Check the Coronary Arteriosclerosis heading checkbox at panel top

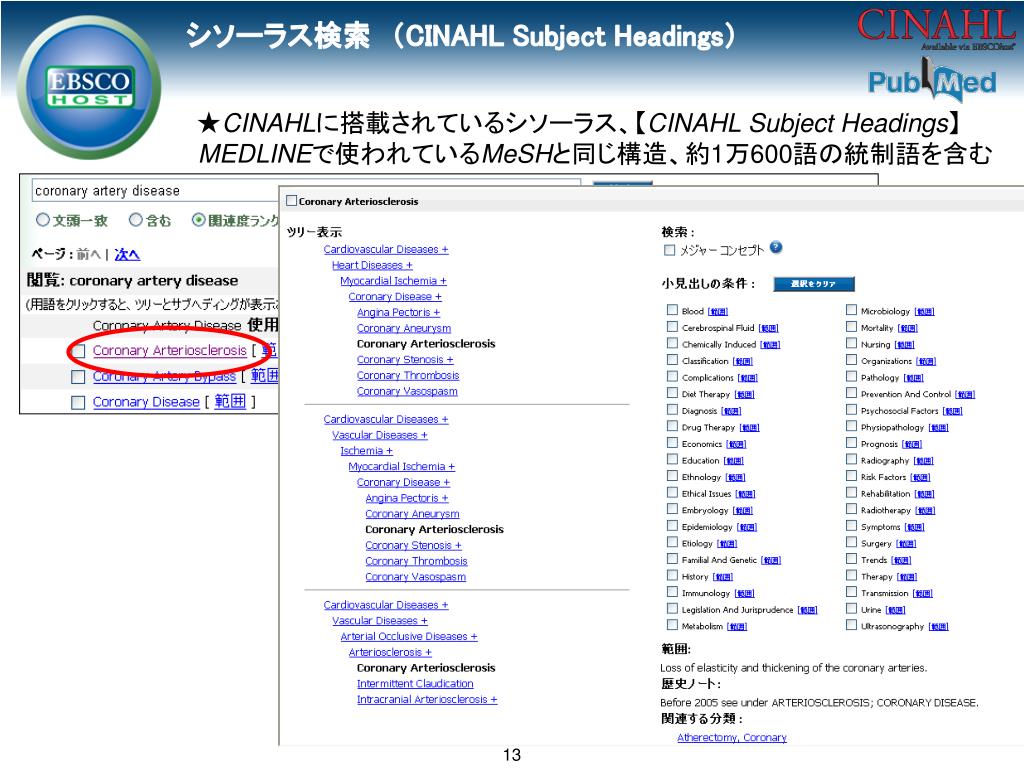click(x=292, y=200)
